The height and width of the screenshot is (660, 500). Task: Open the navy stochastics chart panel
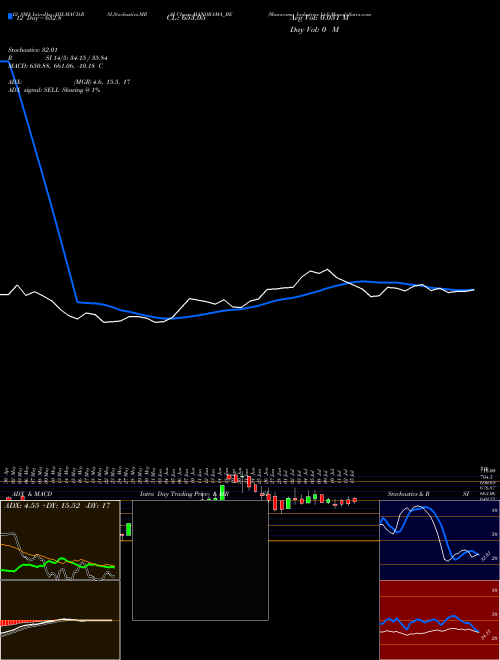click(x=439, y=540)
